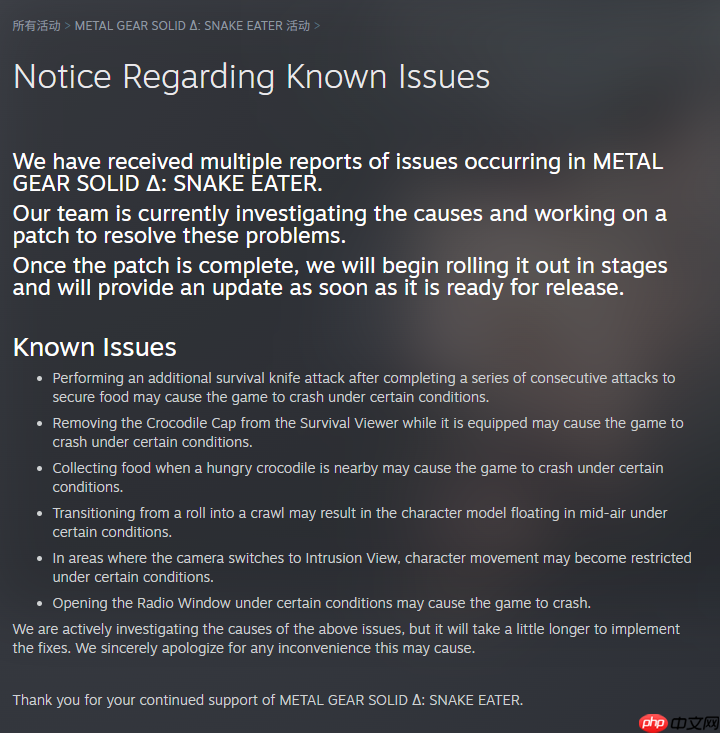720x733 pixels.
Task: Go to METAL GEAR SOLID Δ: SNAKE EATER 活动 breadcrumb
Action: [192, 26]
